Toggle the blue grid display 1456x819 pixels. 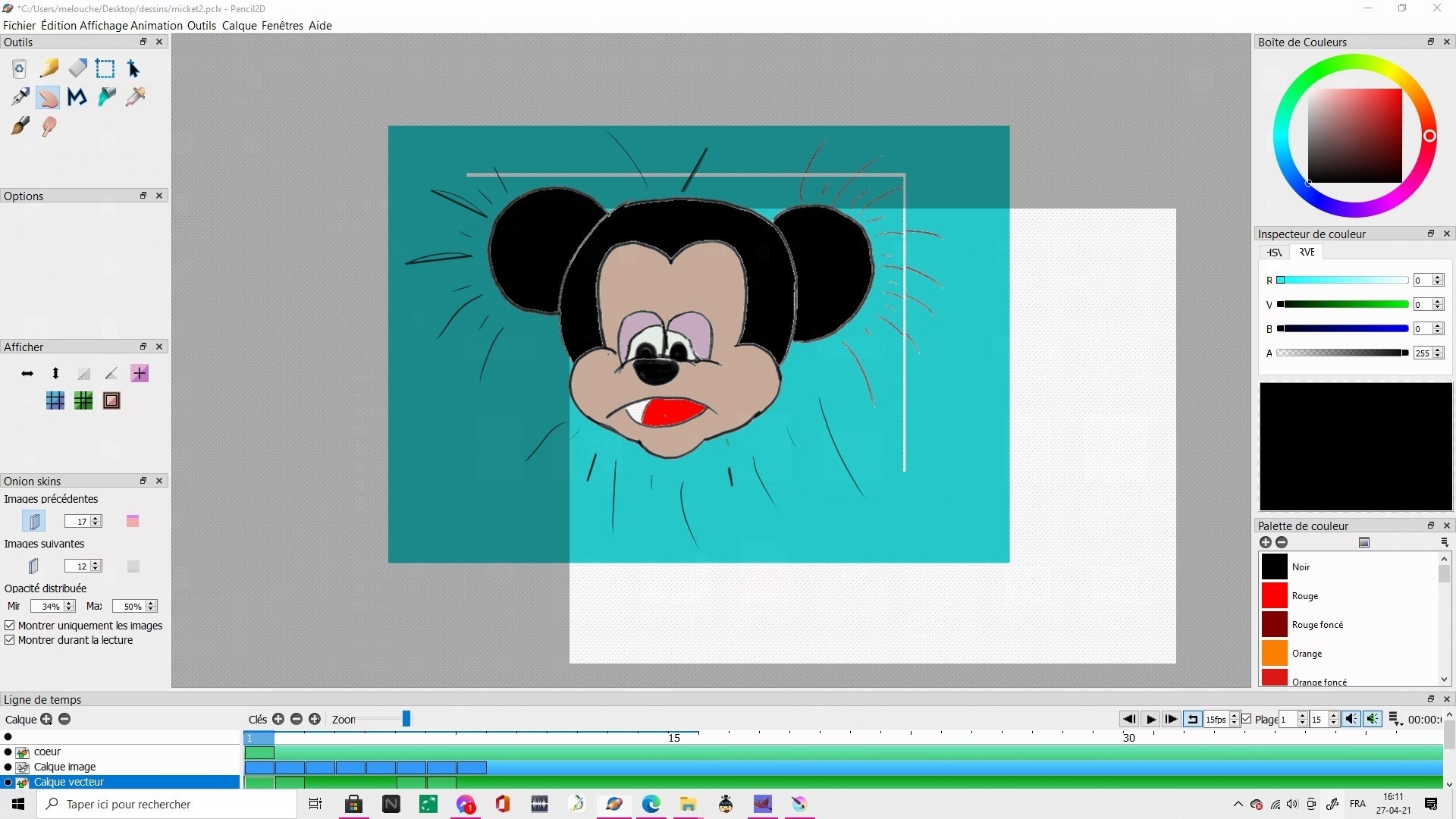point(55,400)
